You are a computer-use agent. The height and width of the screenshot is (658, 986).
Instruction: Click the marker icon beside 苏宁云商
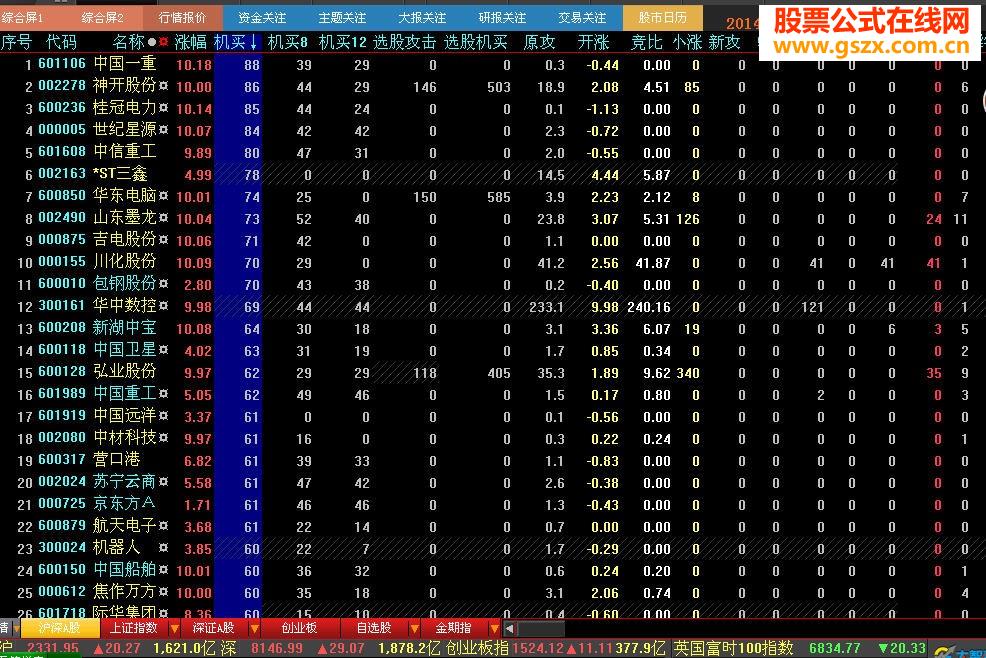[x=163, y=482]
